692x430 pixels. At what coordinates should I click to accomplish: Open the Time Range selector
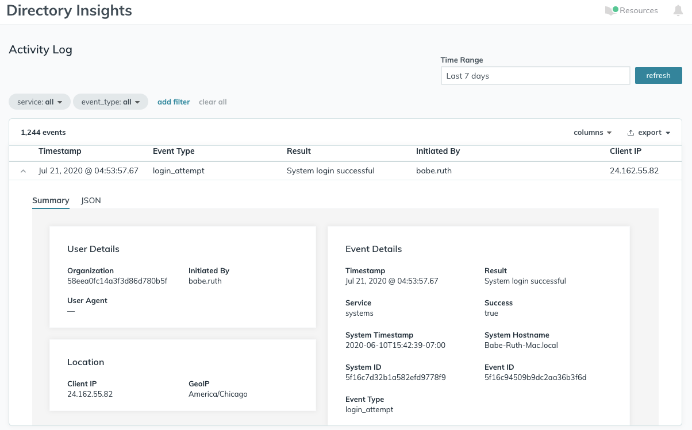pos(534,76)
